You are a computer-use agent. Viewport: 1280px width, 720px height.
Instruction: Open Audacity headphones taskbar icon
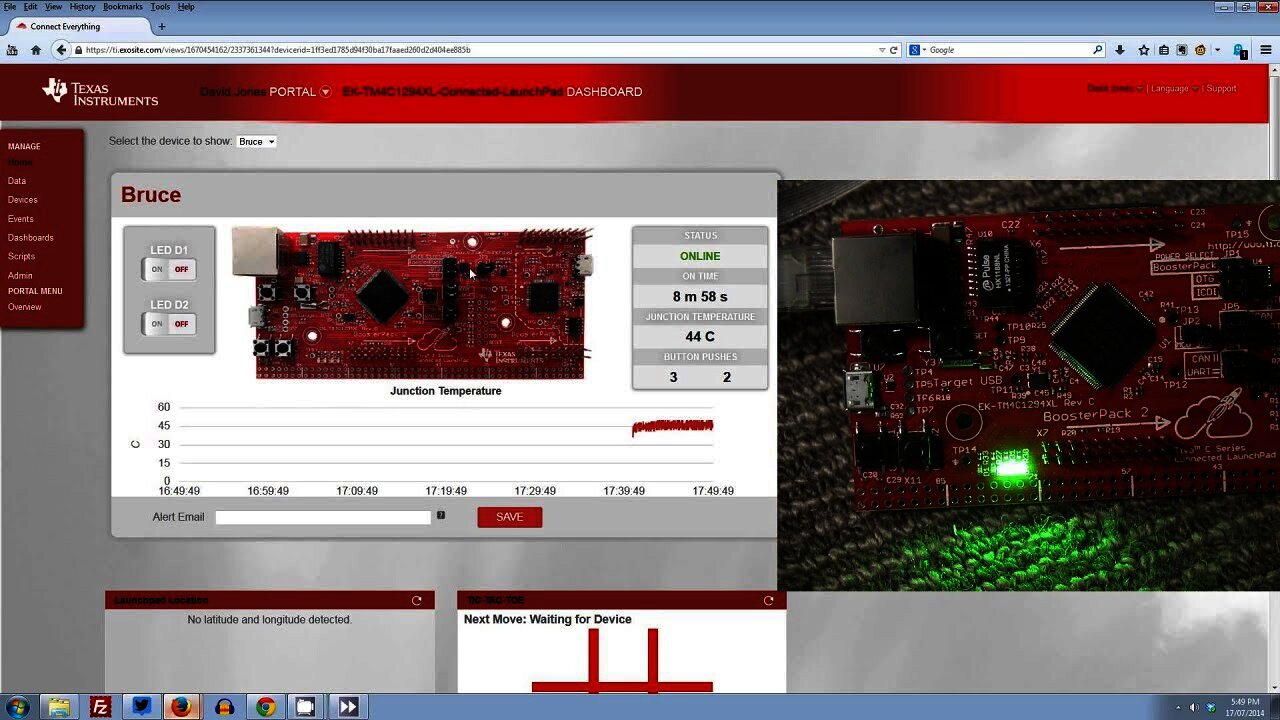tap(224, 707)
